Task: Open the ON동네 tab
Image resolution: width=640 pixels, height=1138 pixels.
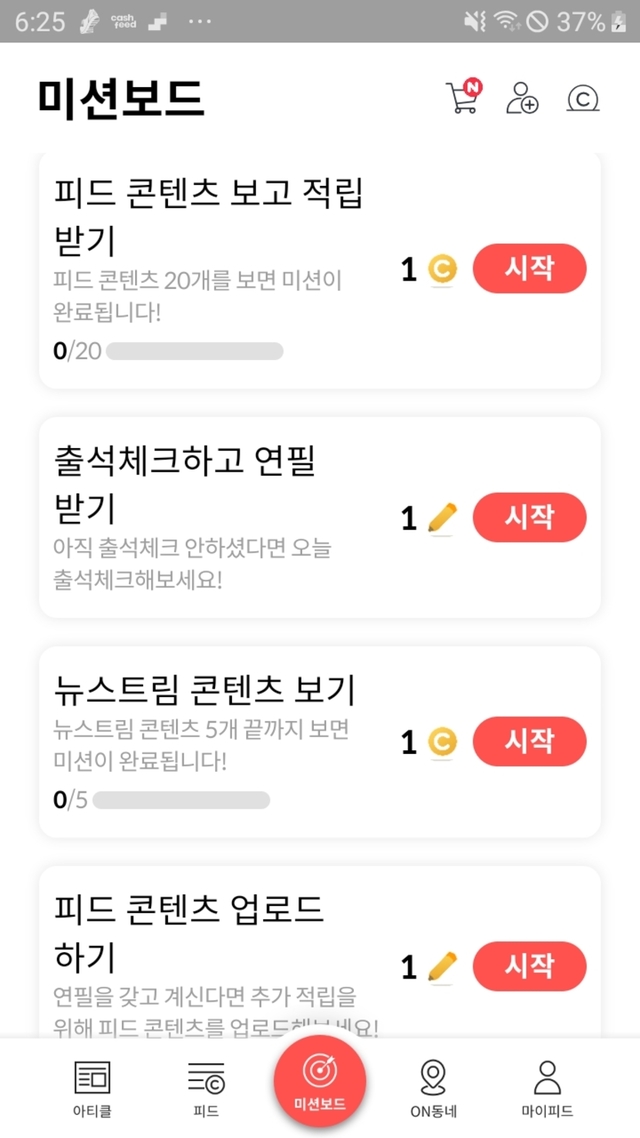Action: [x=433, y=1088]
